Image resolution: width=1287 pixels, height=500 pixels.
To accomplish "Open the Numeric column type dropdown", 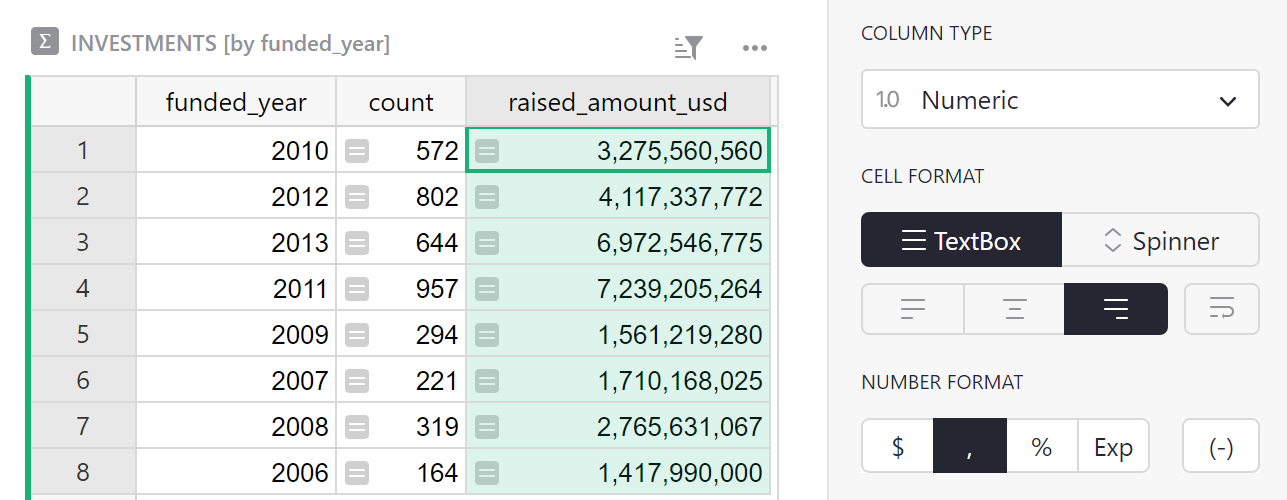I will click(1059, 100).
